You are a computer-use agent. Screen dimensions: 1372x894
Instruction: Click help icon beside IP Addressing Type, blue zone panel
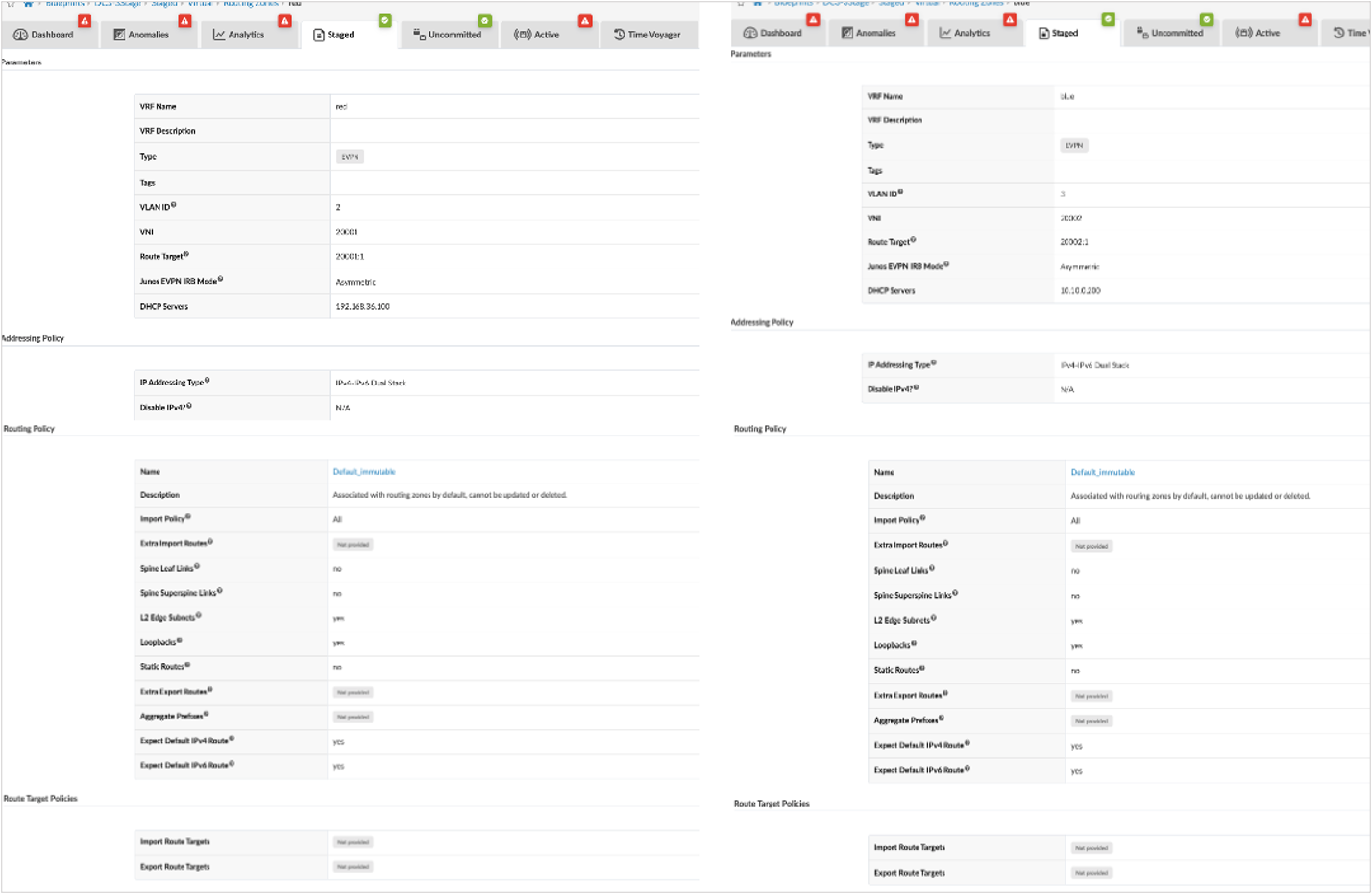934,363
